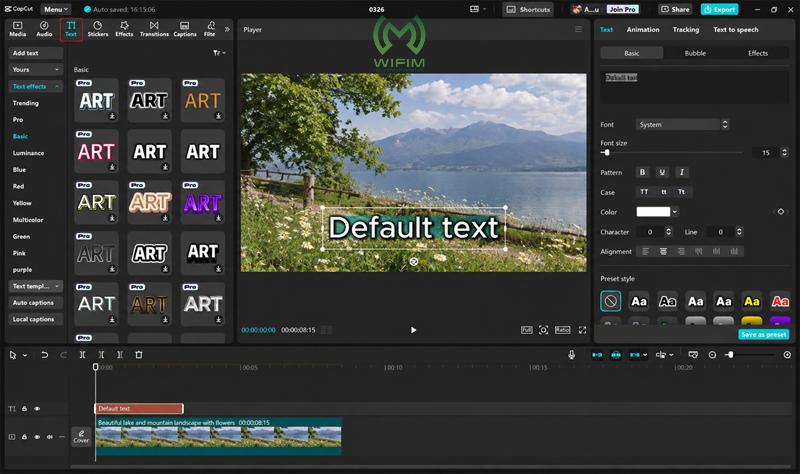Open the Menu dropdown
The width and height of the screenshot is (800, 474).
coord(56,9)
